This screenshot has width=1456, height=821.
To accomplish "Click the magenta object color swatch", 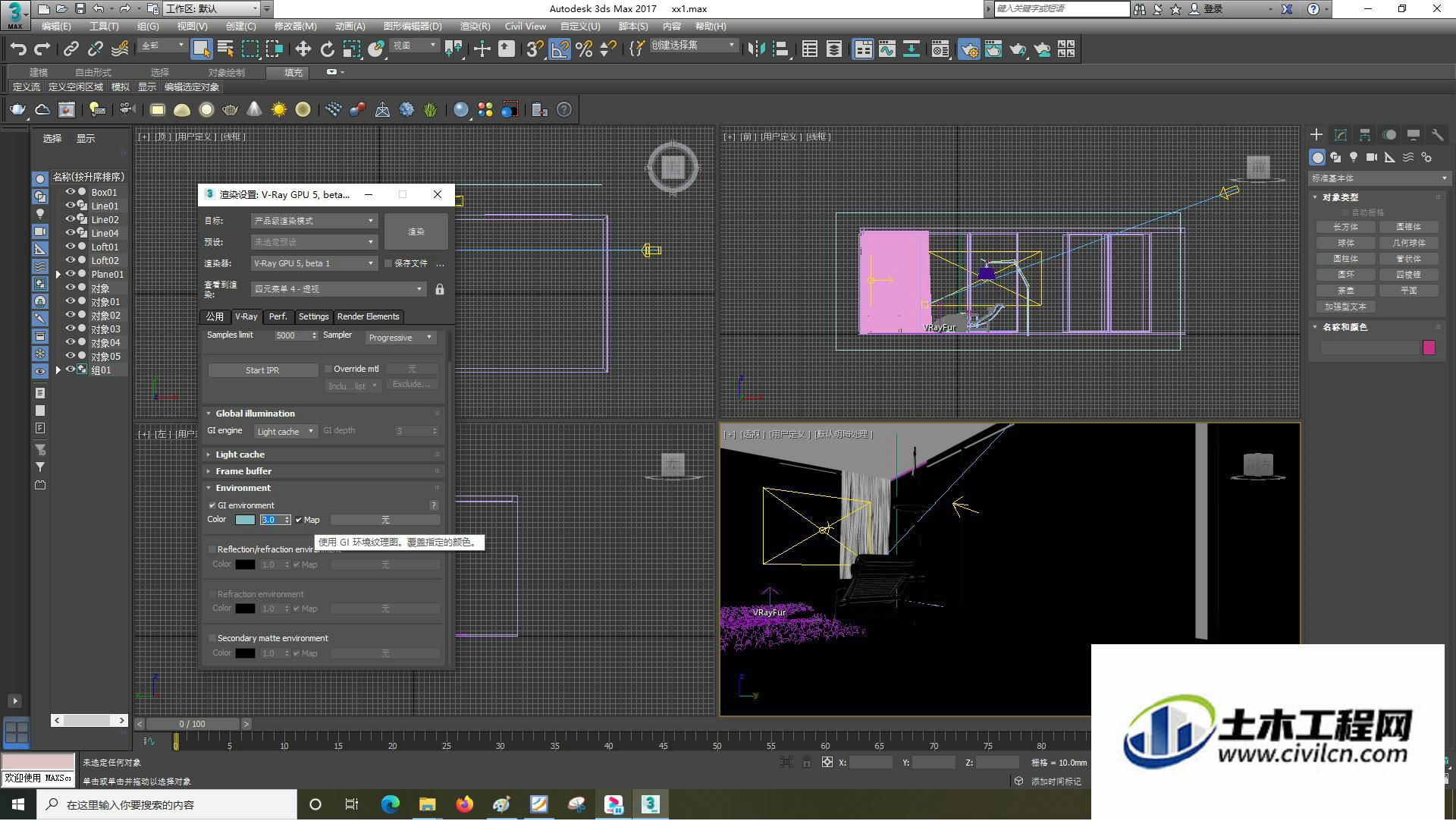I will click(x=1429, y=348).
